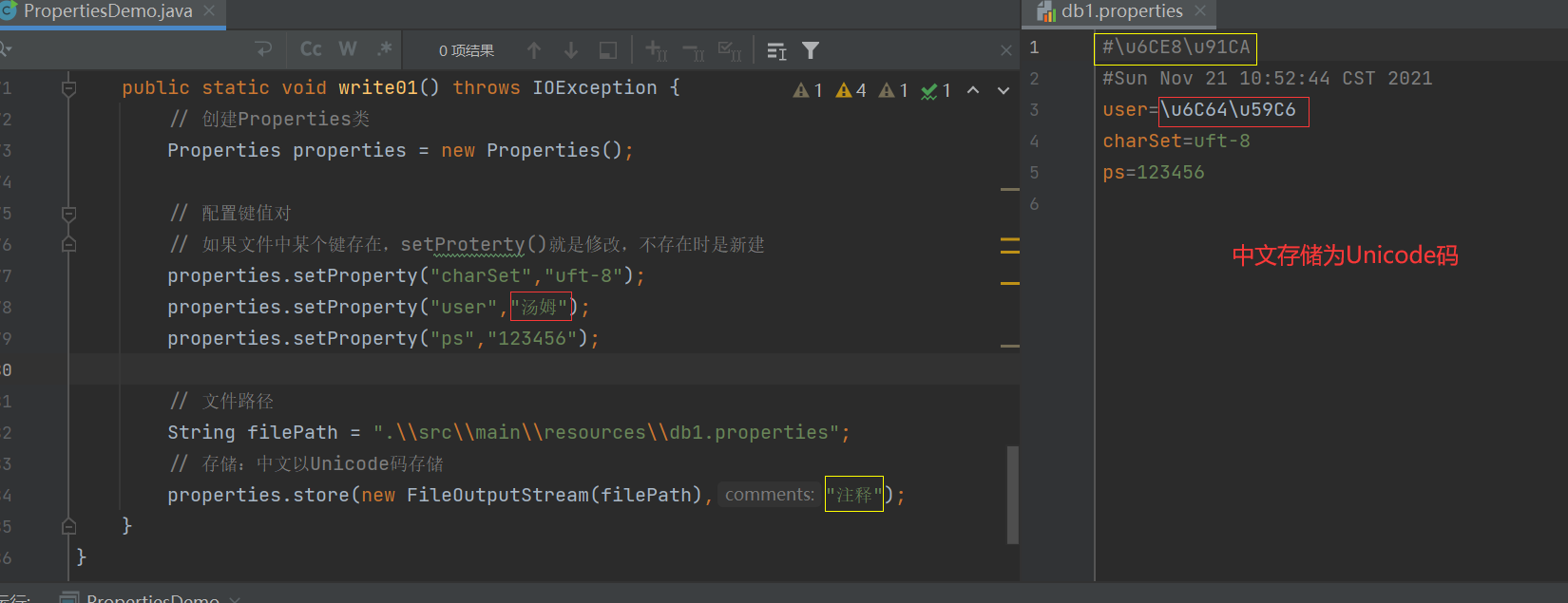Close the PropertiesDemo.java tab
Image resolution: width=1568 pixels, height=603 pixels.
[209, 10]
